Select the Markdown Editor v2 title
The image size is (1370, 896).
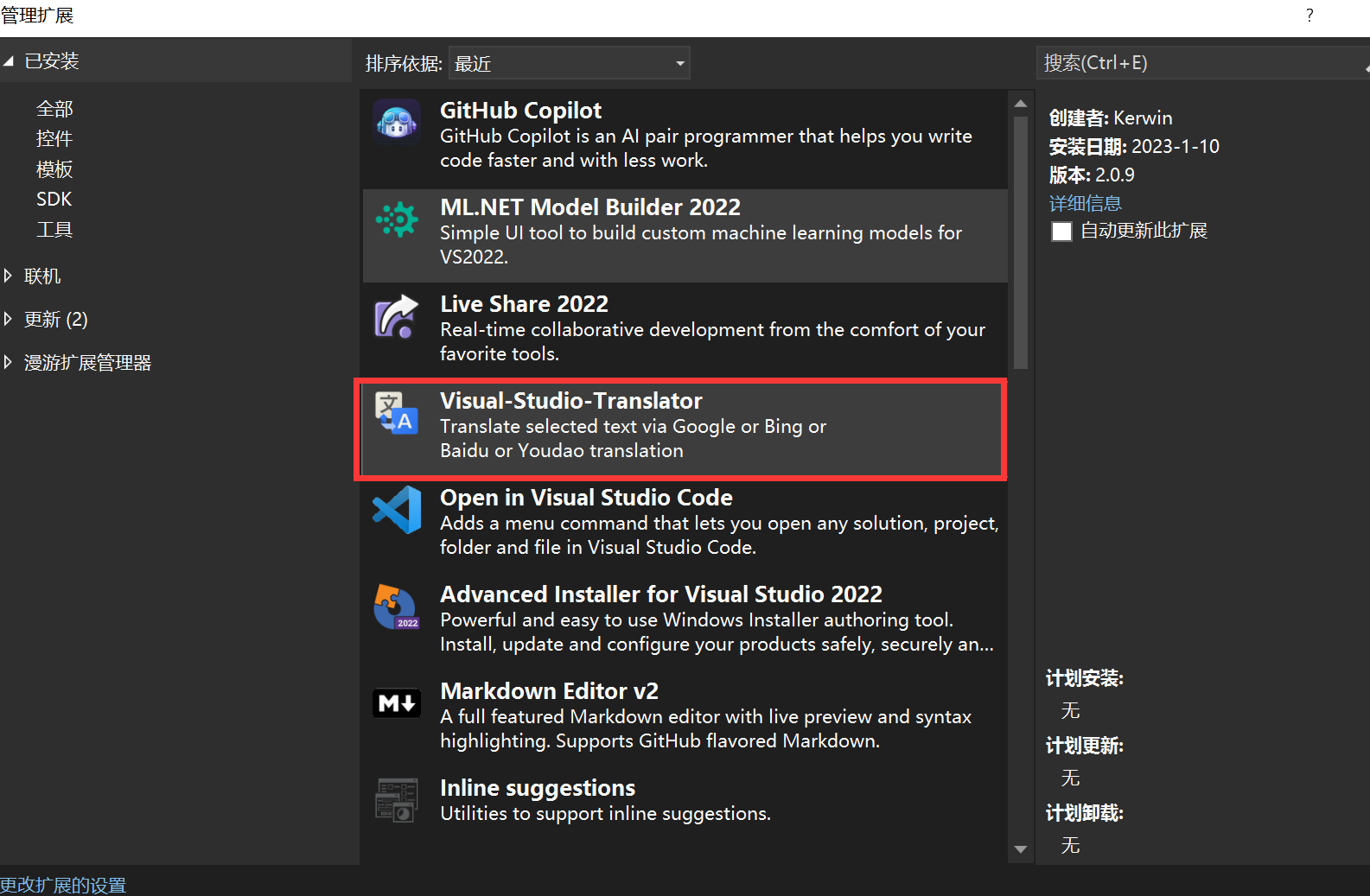point(549,691)
